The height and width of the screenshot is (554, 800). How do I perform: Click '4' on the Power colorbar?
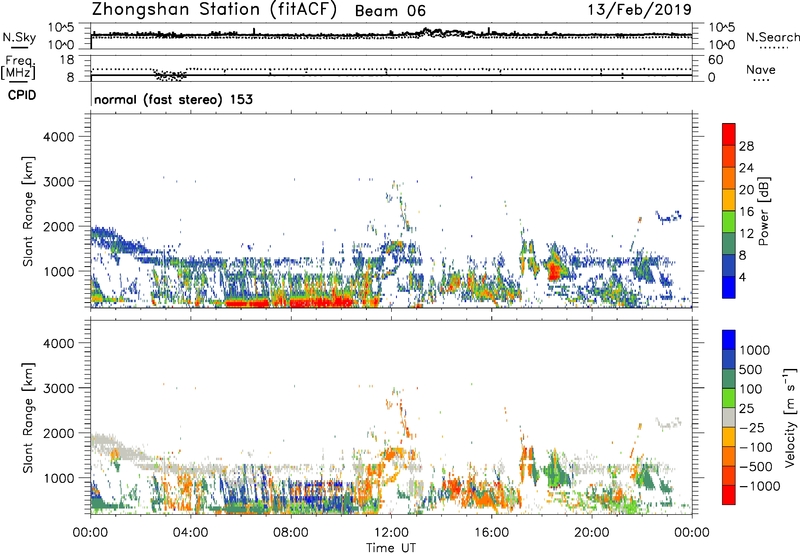[x=743, y=277]
